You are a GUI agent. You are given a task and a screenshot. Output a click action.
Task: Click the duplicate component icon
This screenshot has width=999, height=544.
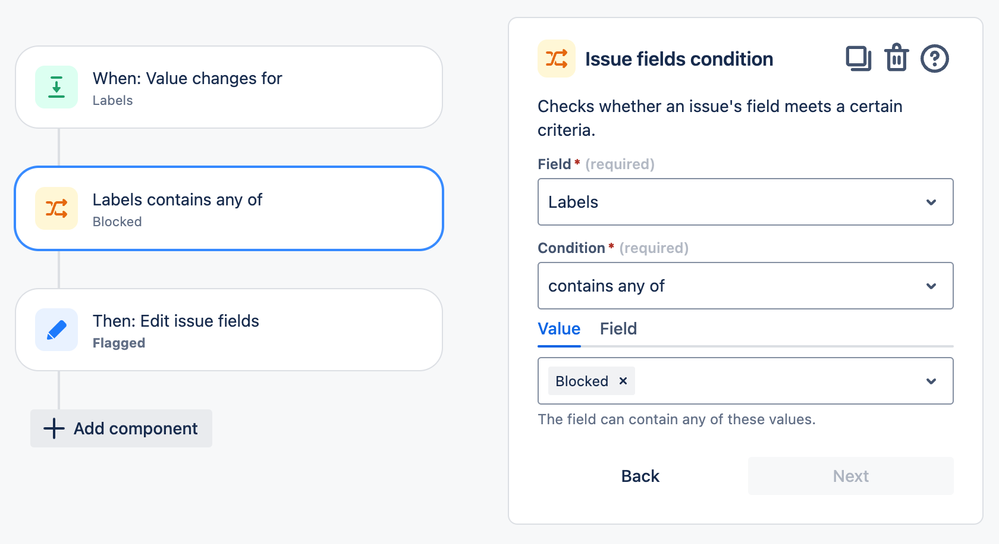pyautogui.click(x=858, y=59)
